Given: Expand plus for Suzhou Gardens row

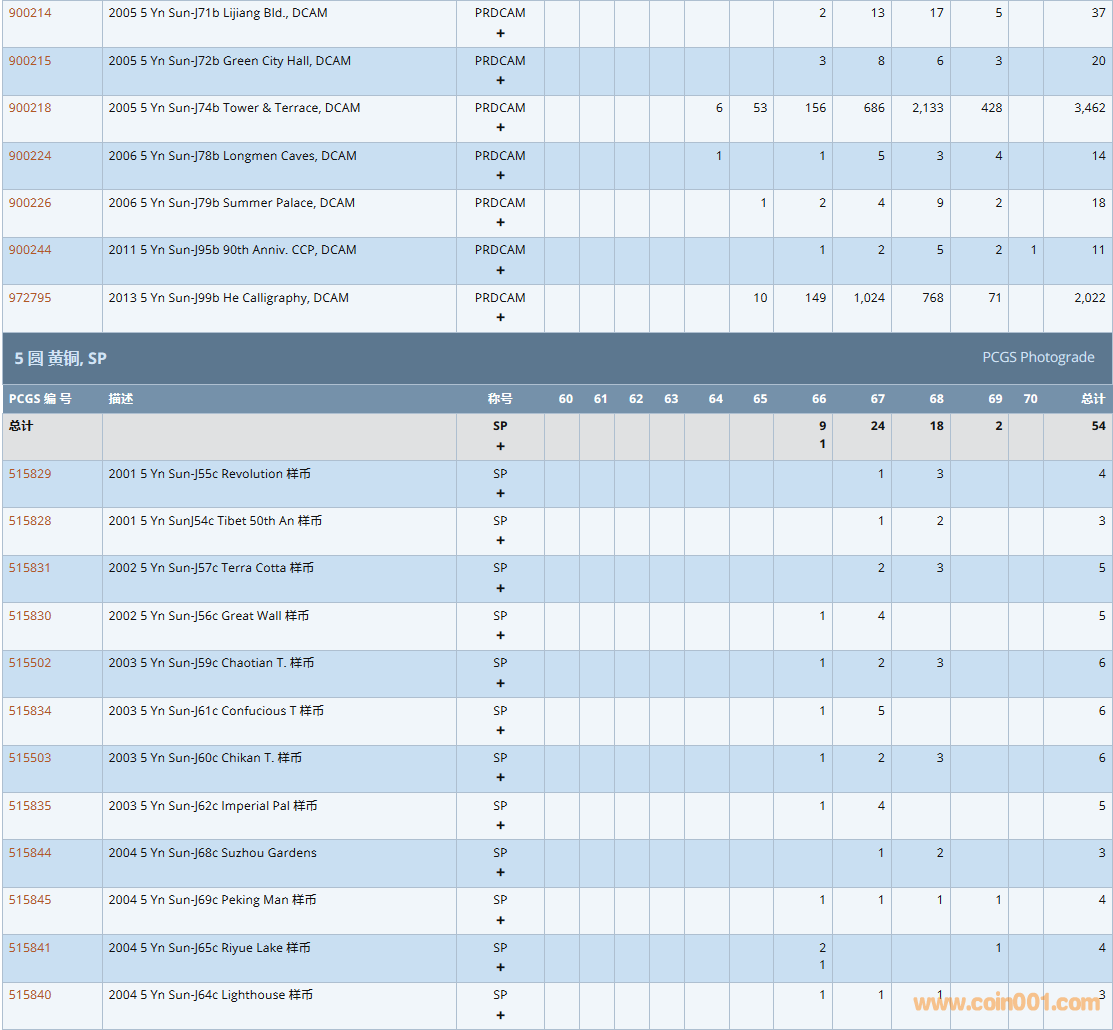Looking at the screenshot, I should pyautogui.click(x=500, y=873).
